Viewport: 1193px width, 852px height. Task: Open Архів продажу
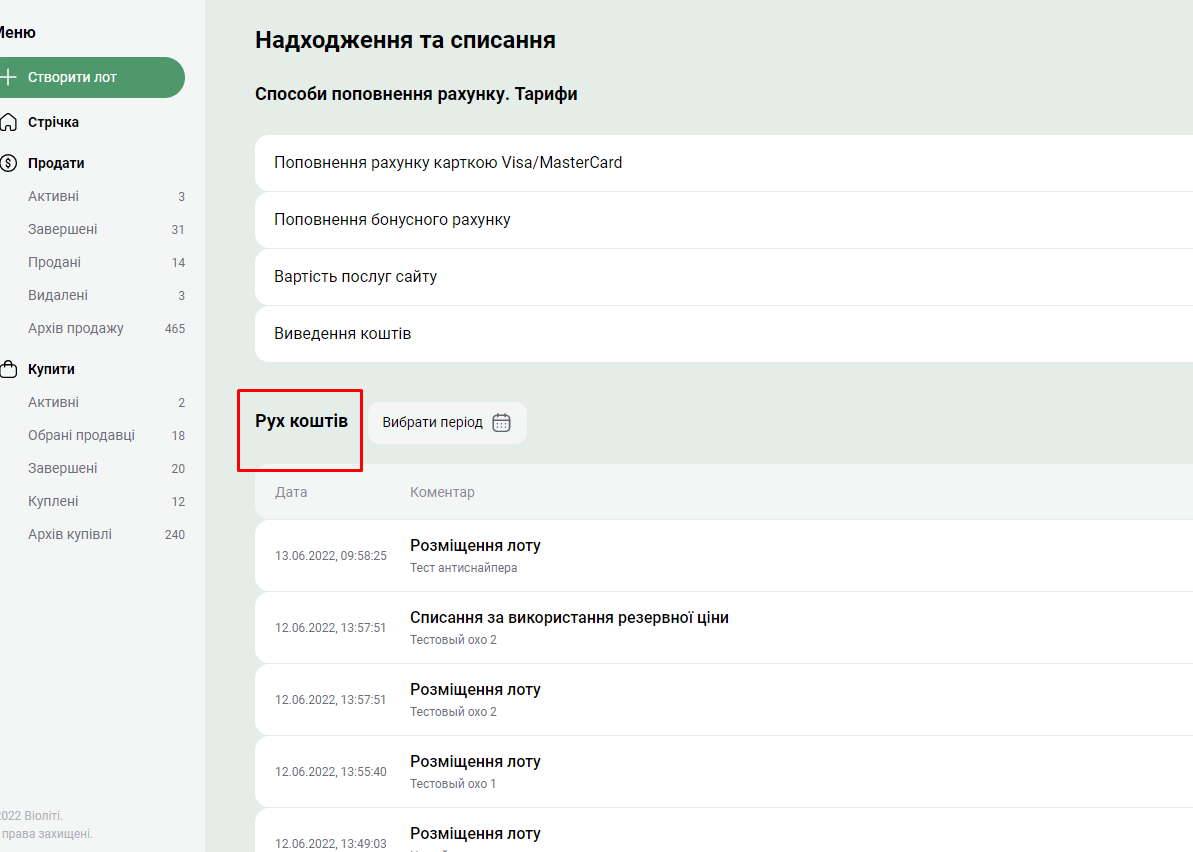[x=75, y=329]
